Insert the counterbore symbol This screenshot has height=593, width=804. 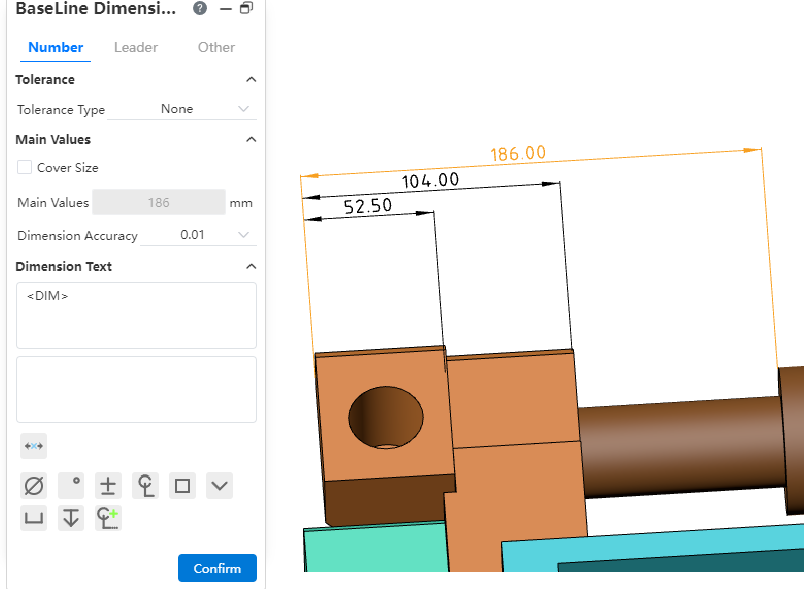point(34,518)
